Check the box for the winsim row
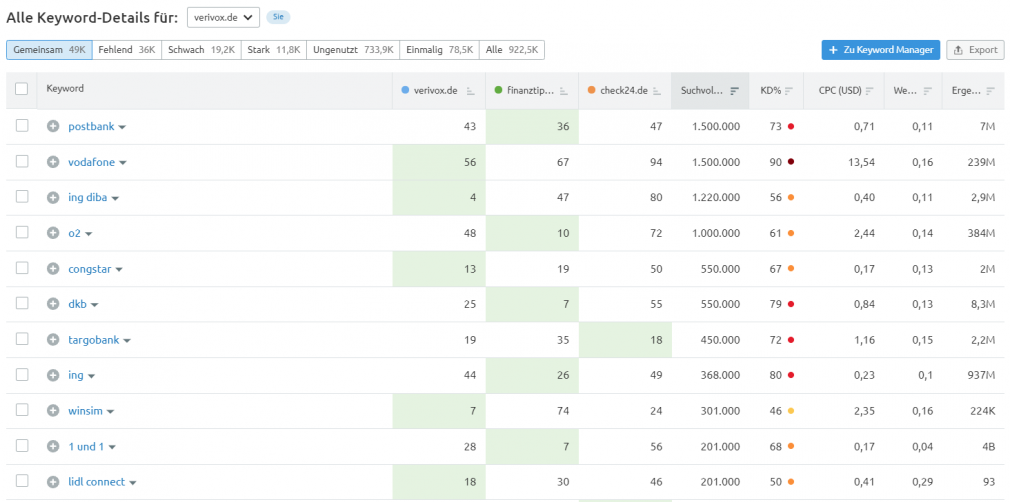 coord(22,410)
